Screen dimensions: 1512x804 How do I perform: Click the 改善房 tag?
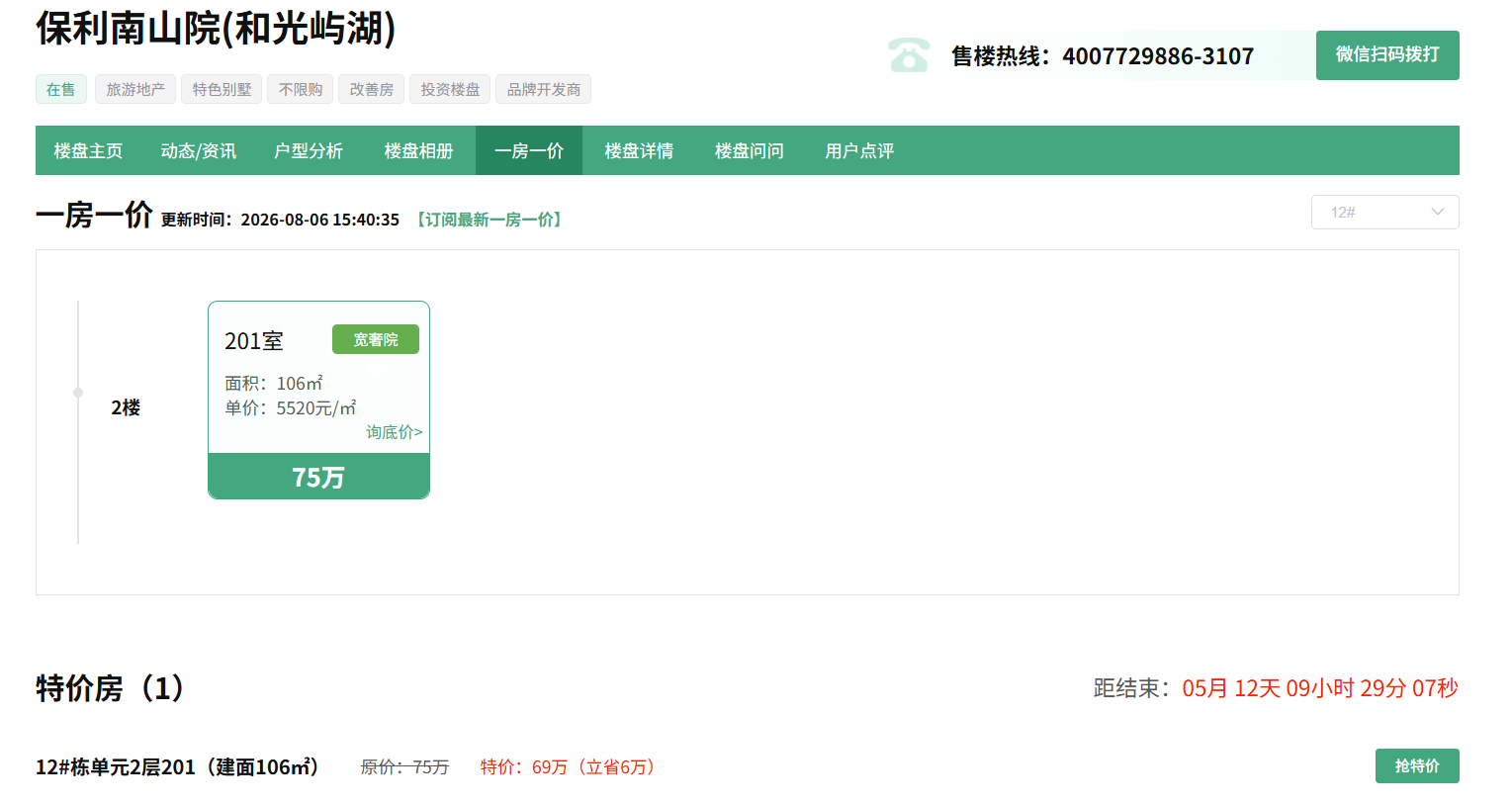pyautogui.click(x=372, y=89)
